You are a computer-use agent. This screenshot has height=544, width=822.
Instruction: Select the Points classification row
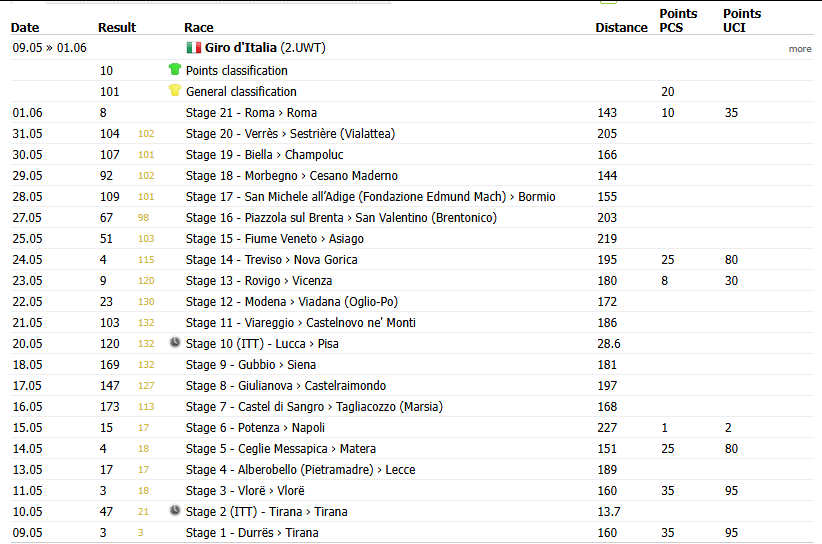click(412, 70)
